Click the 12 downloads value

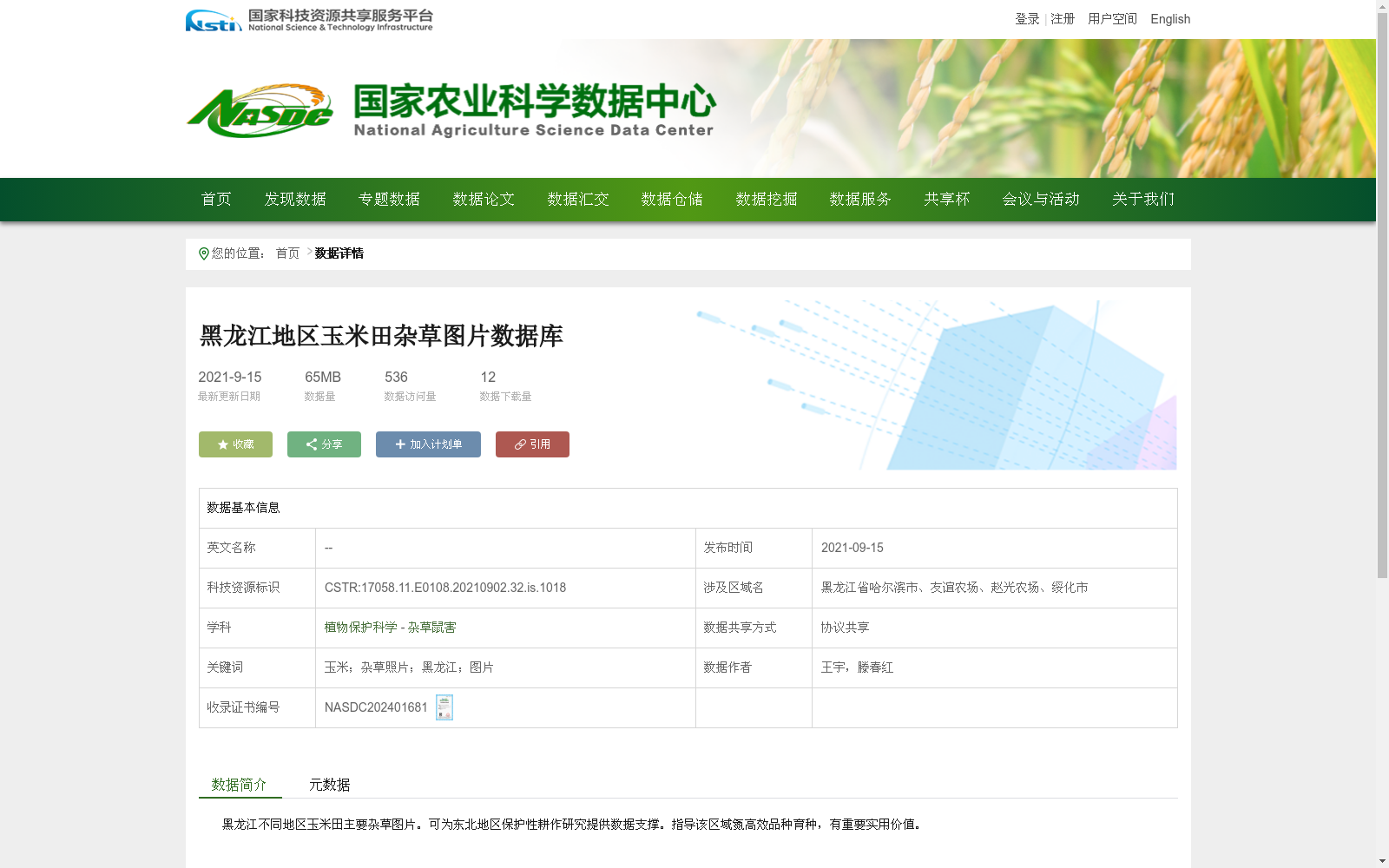tap(488, 377)
